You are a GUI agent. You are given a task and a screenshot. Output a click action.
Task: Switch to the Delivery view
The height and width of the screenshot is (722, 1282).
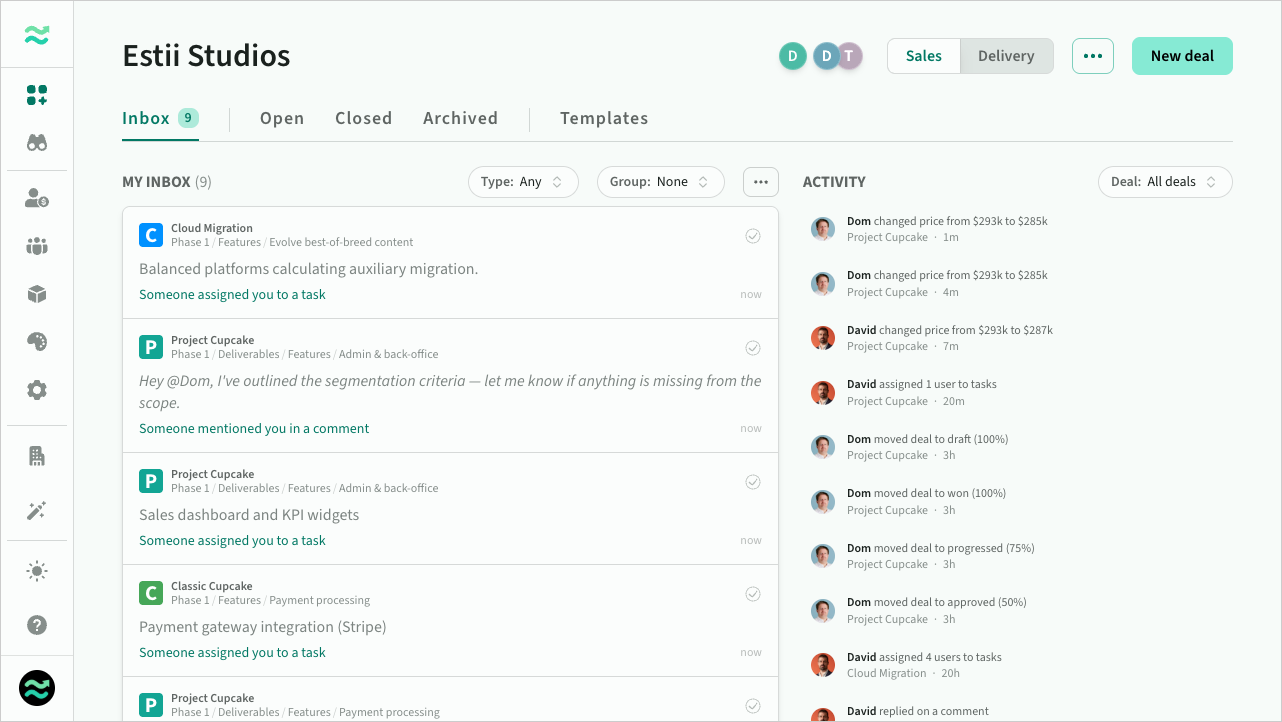pos(1006,56)
